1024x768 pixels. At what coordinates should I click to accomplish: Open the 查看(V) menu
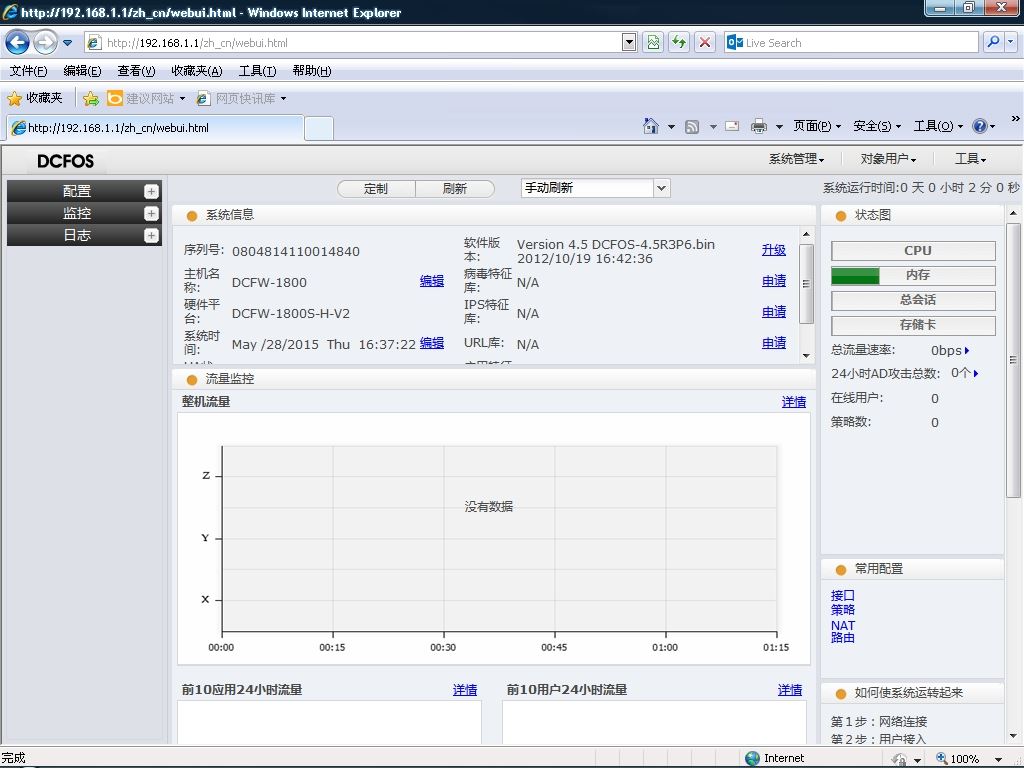(136, 71)
